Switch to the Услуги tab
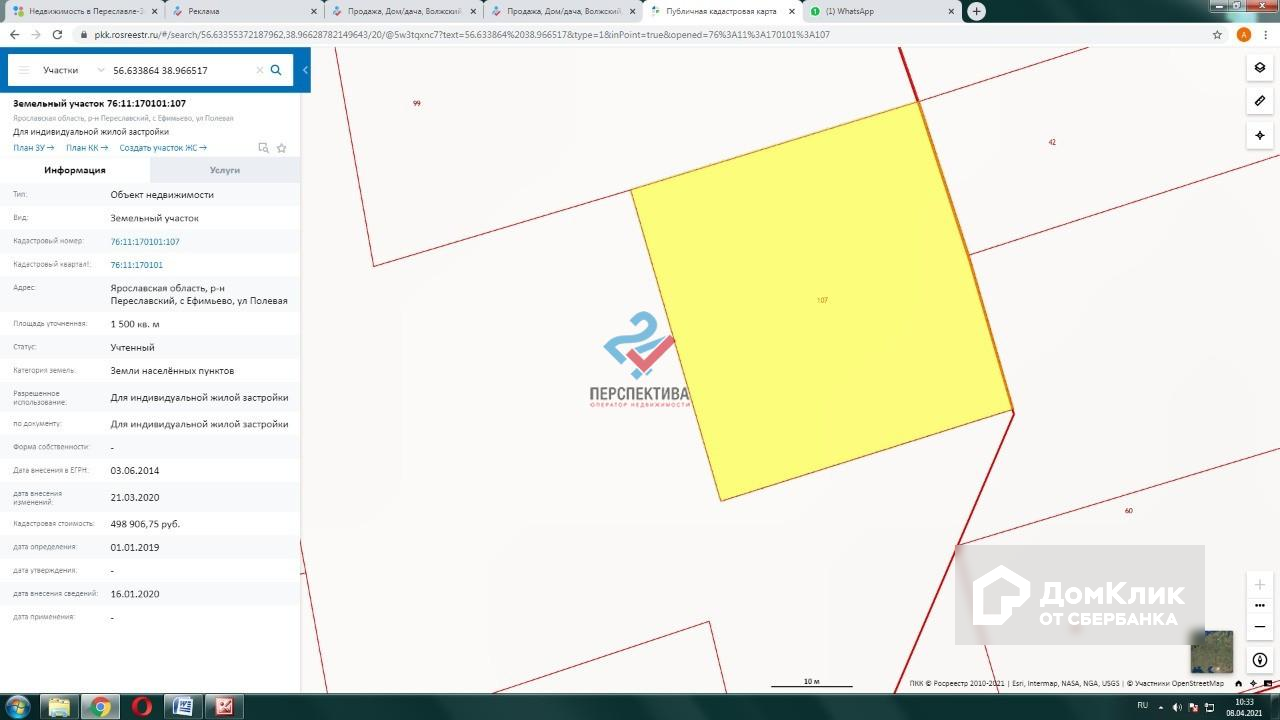Screen dimensions: 1280x720 point(225,170)
